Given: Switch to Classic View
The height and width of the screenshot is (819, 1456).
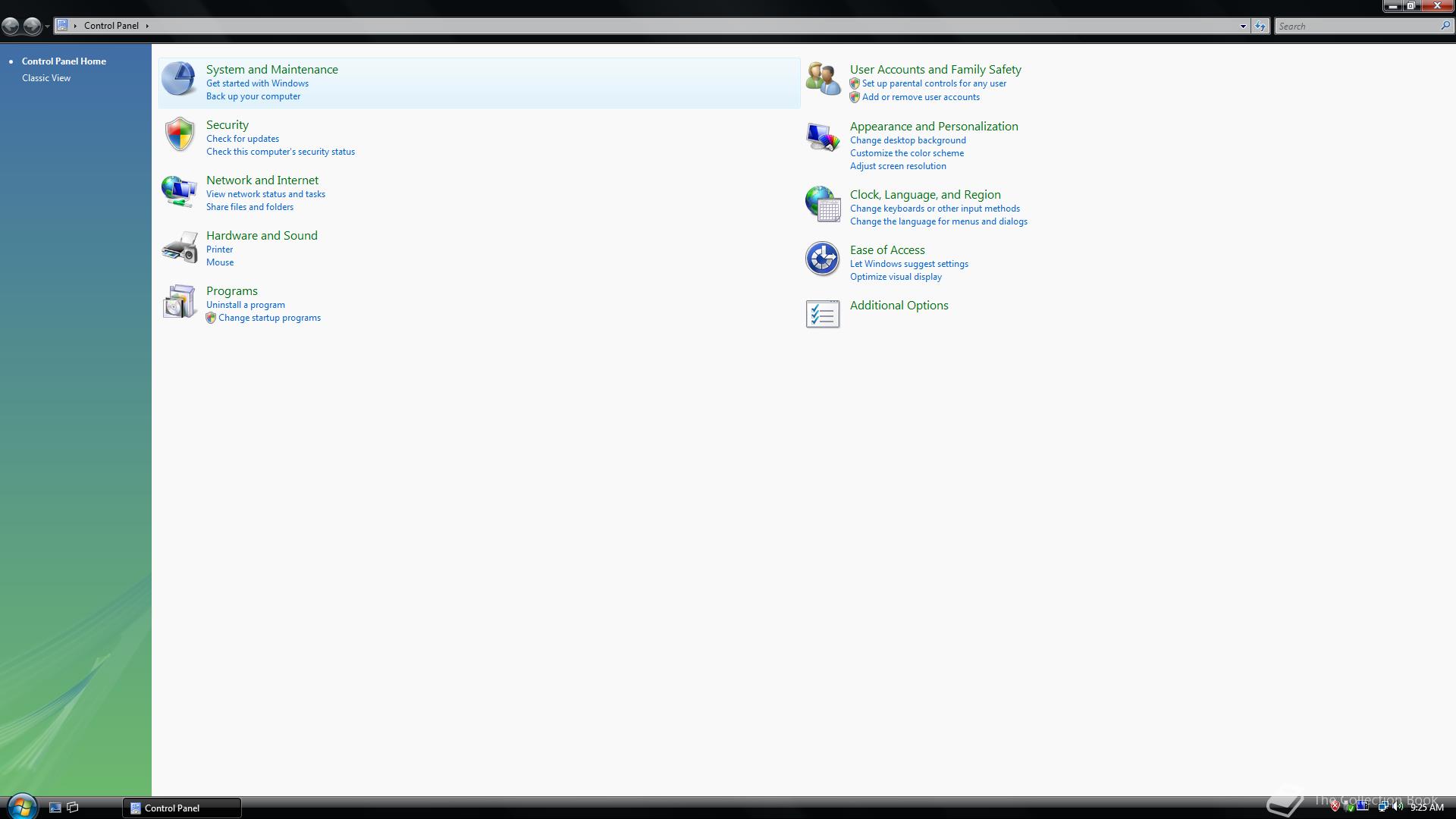Looking at the screenshot, I should pos(46,78).
